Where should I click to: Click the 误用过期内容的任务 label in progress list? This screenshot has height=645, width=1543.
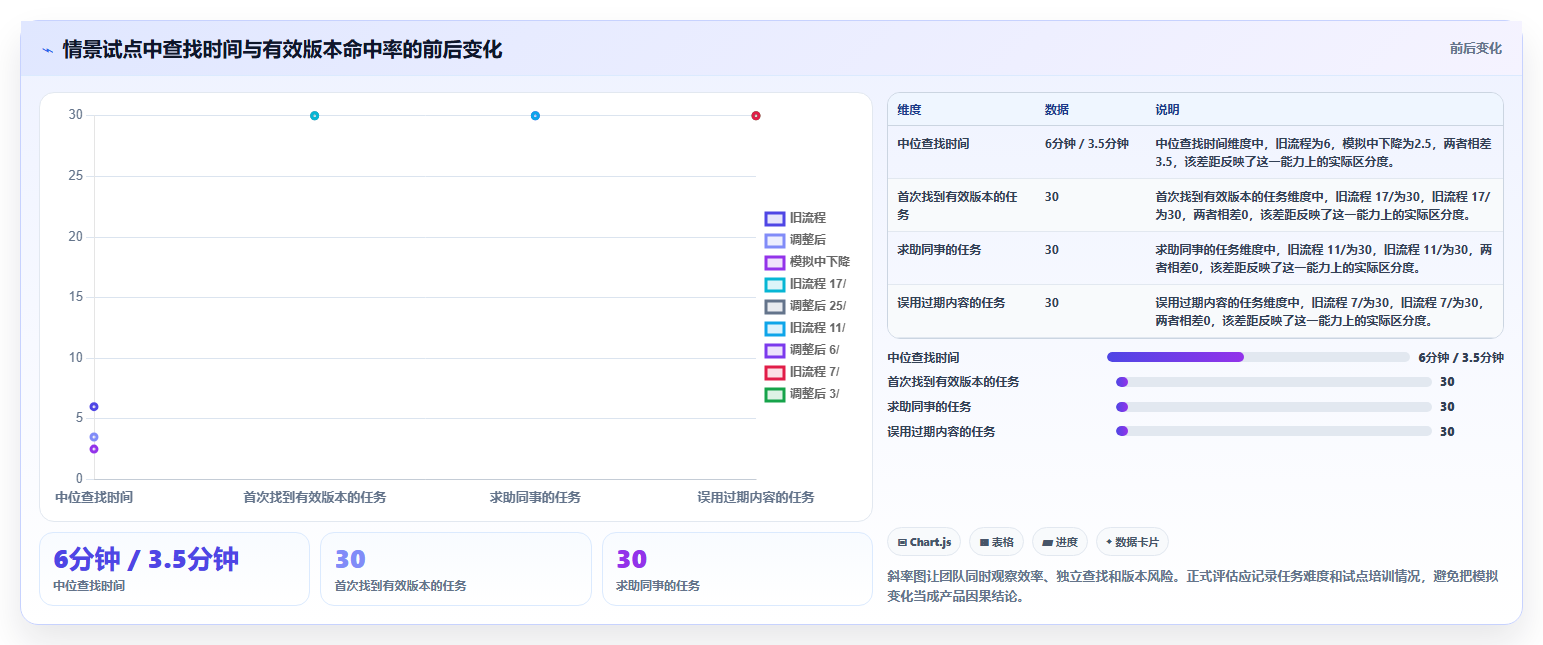click(941, 432)
